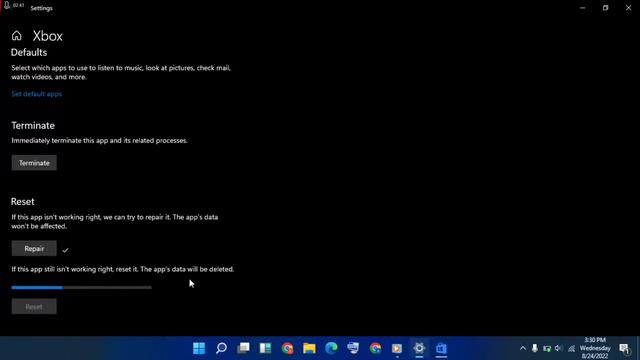Go to Settings home via house icon

coord(16,36)
